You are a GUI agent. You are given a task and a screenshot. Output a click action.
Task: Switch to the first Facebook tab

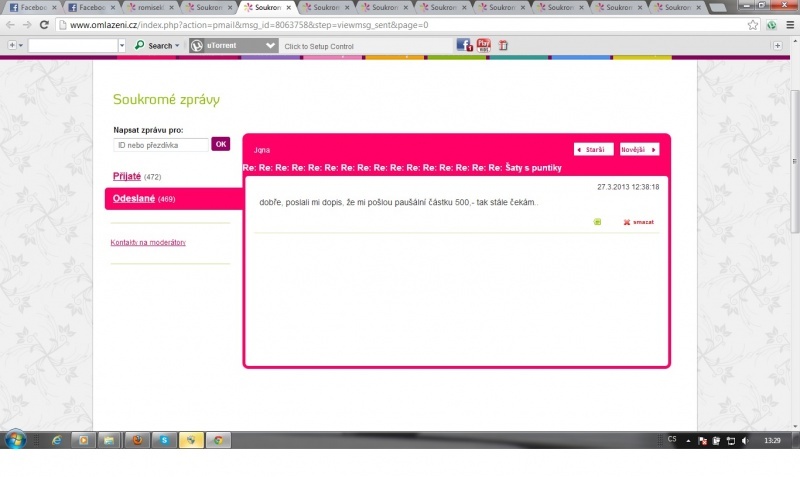pos(30,7)
